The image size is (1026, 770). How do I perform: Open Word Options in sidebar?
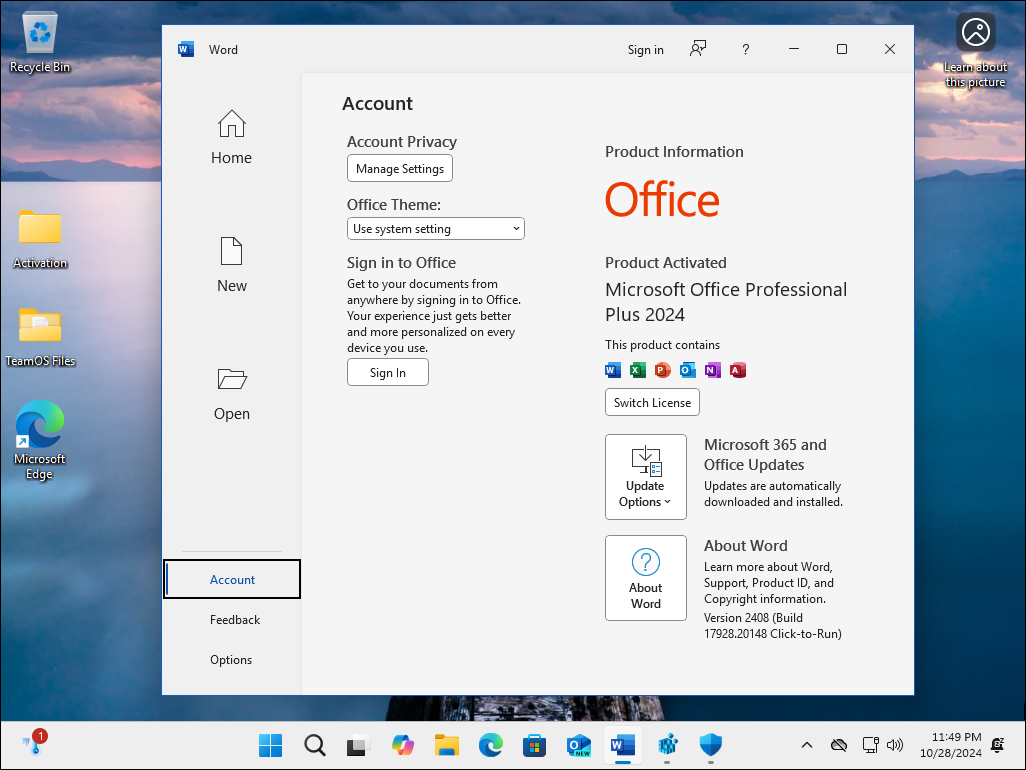tap(231, 660)
